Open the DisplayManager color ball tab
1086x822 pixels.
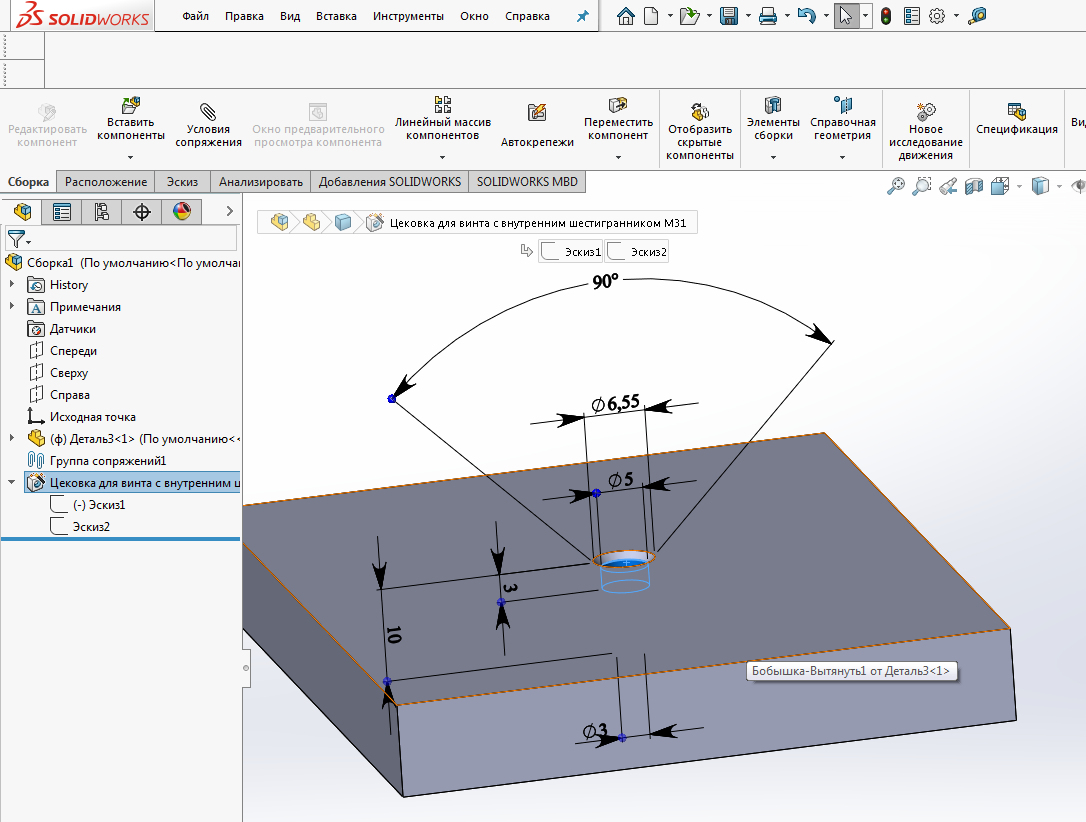pos(181,211)
